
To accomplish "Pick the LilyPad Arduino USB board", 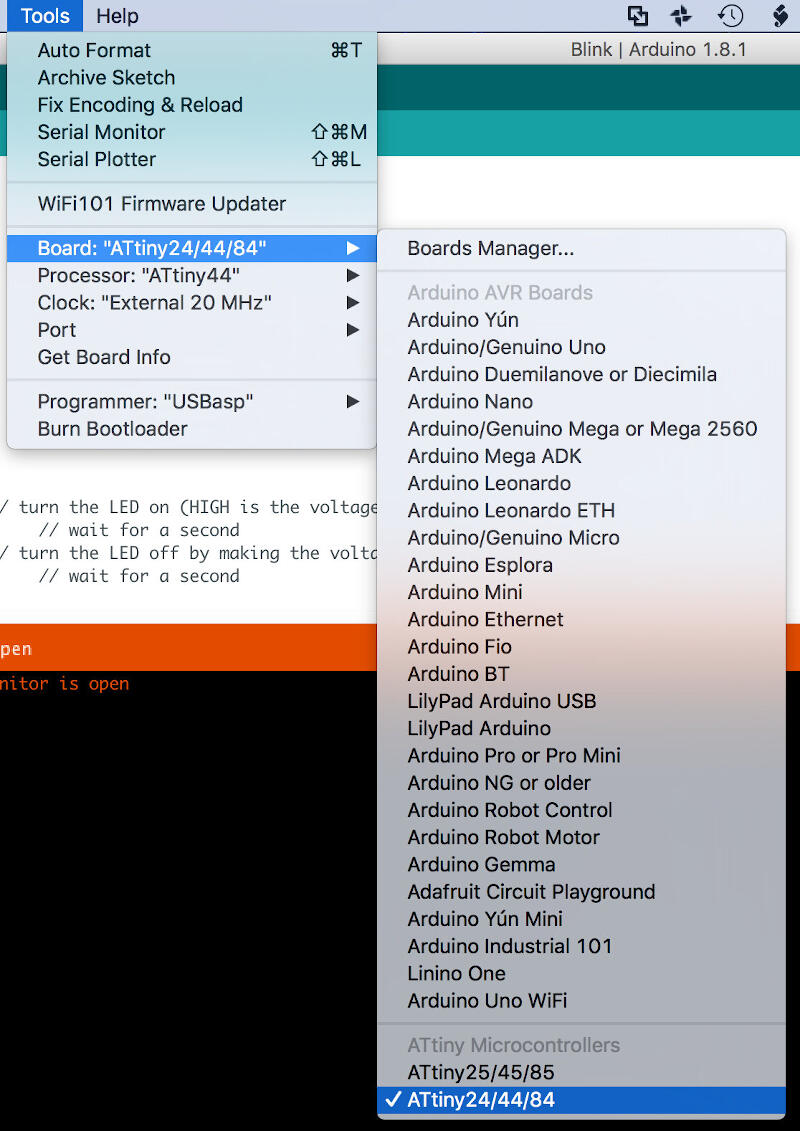I will [581, 701].
